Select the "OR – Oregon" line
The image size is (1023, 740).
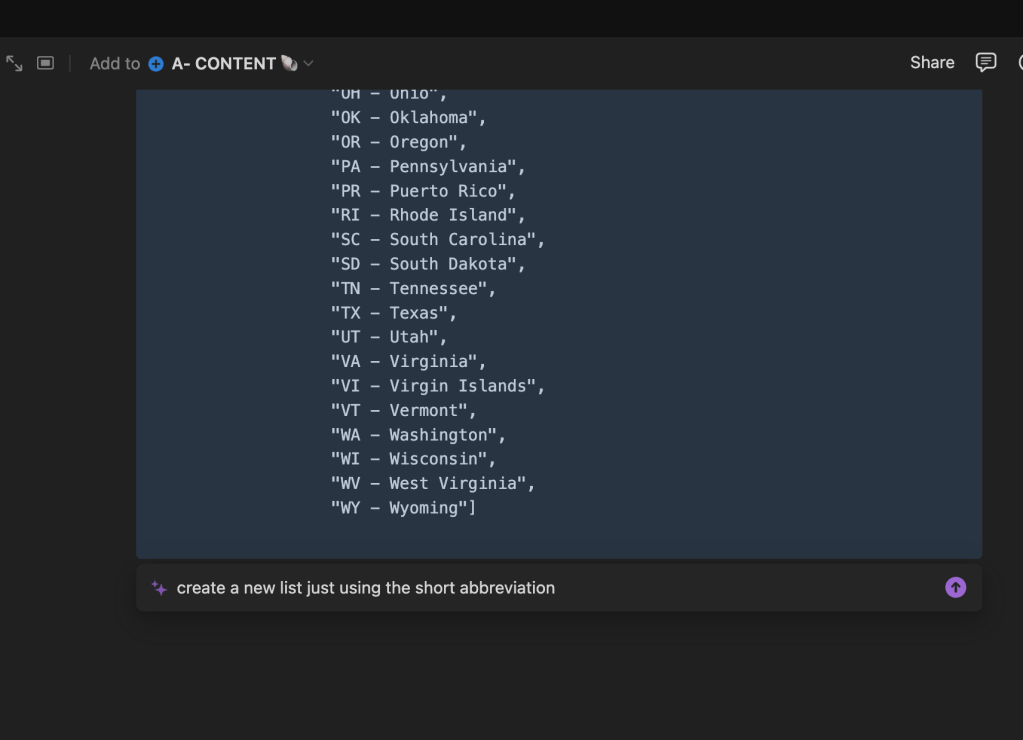click(x=399, y=142)
